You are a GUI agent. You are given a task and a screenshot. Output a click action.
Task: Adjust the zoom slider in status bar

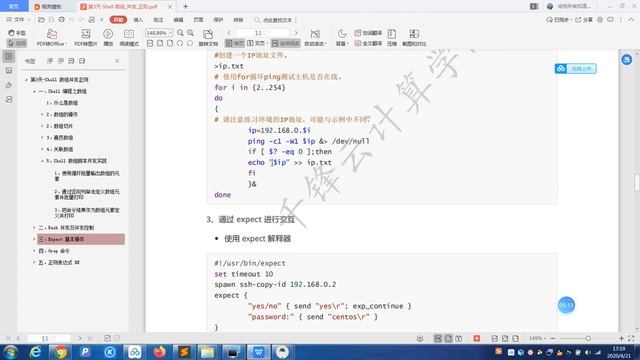[588, 338]
